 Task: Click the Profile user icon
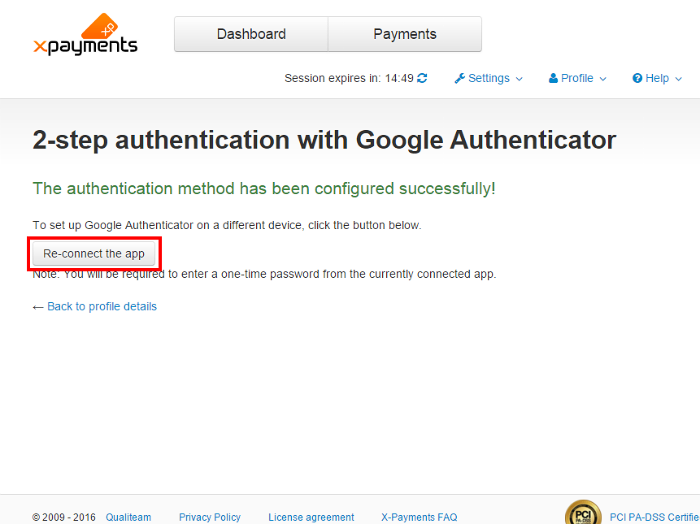coord(553,78)
